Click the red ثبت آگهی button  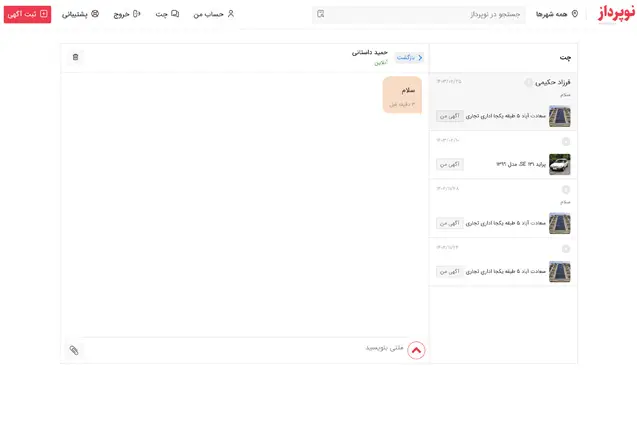pyautogui.click(x=28, y=14)
